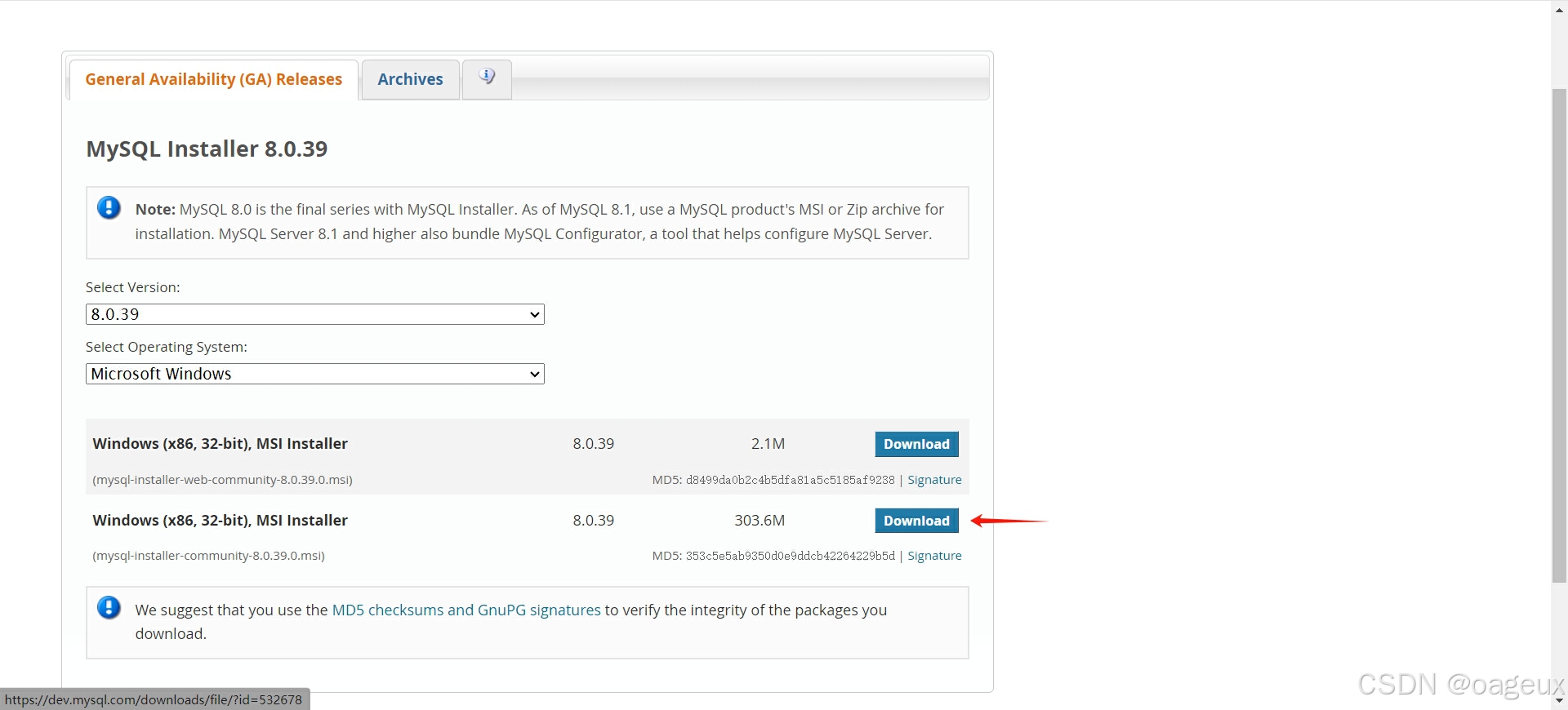Click the installer title in the 2.1M row

tap(220, 444)
